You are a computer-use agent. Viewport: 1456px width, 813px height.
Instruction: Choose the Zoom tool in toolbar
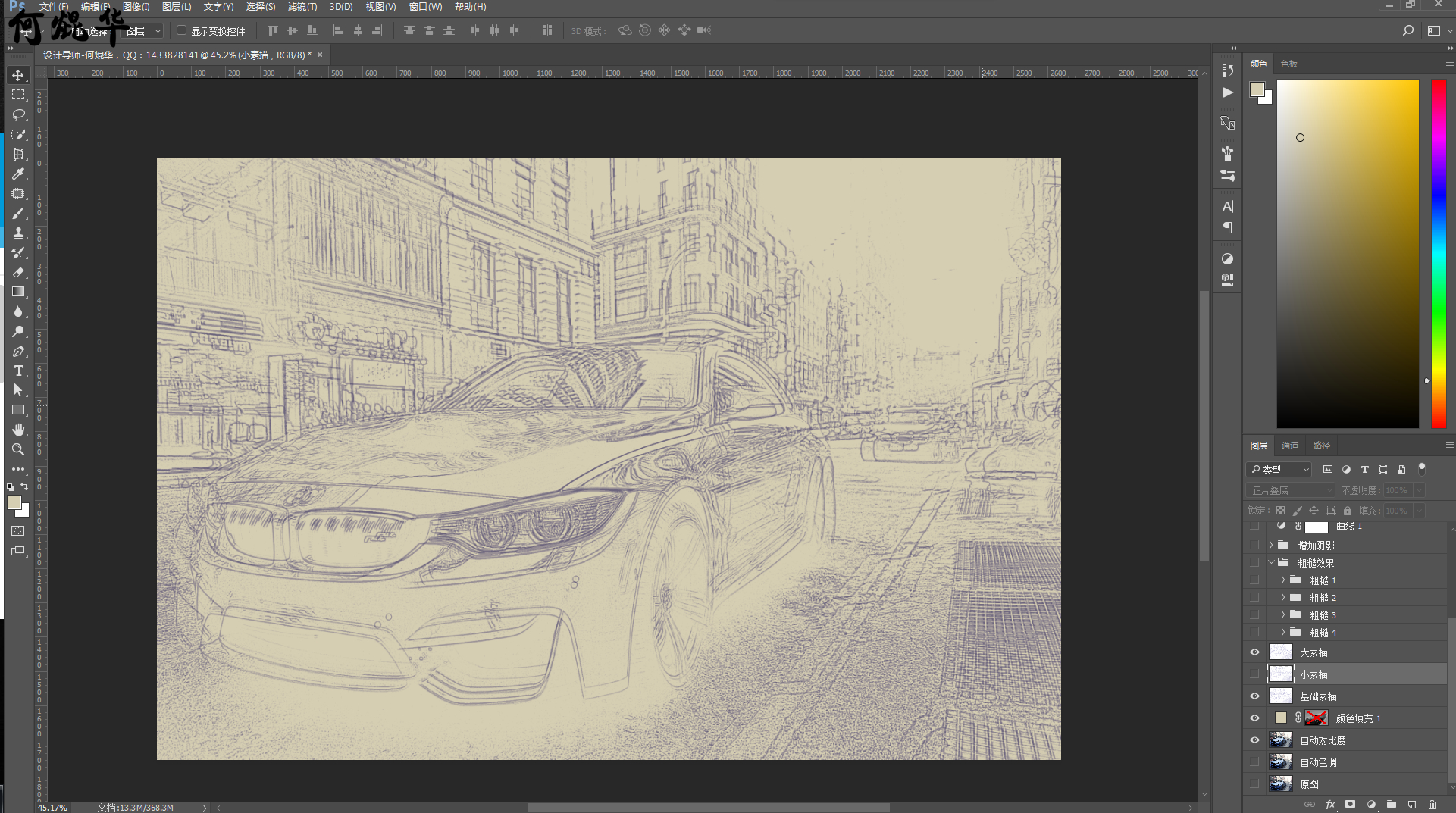(18, 449)
